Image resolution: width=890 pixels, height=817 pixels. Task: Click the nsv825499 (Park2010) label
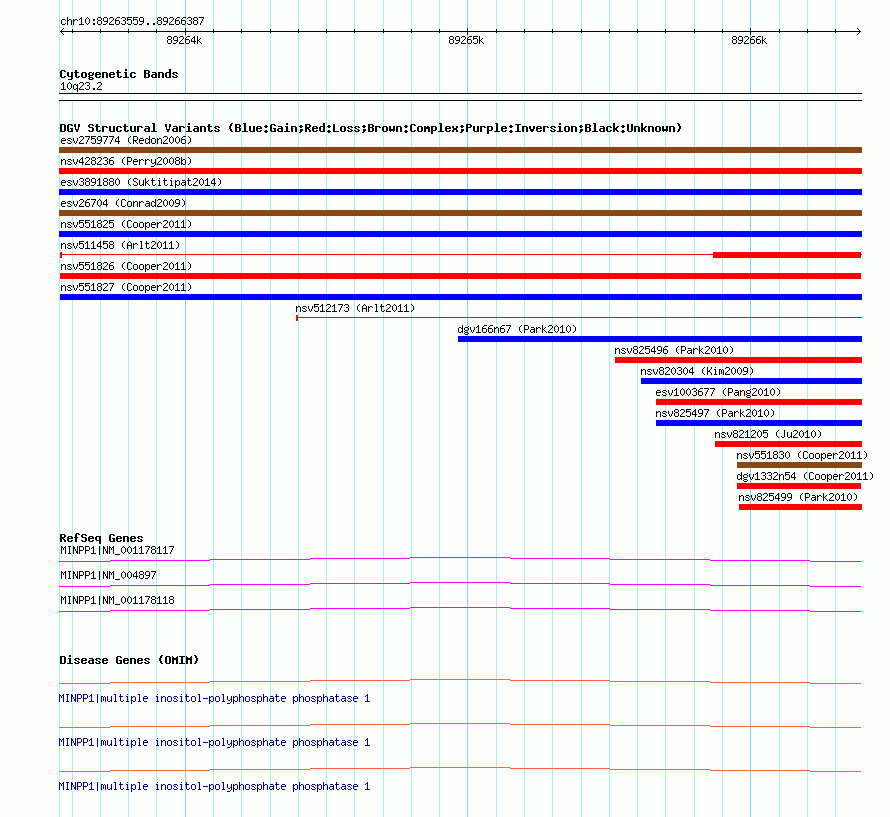tap(798, 497)
